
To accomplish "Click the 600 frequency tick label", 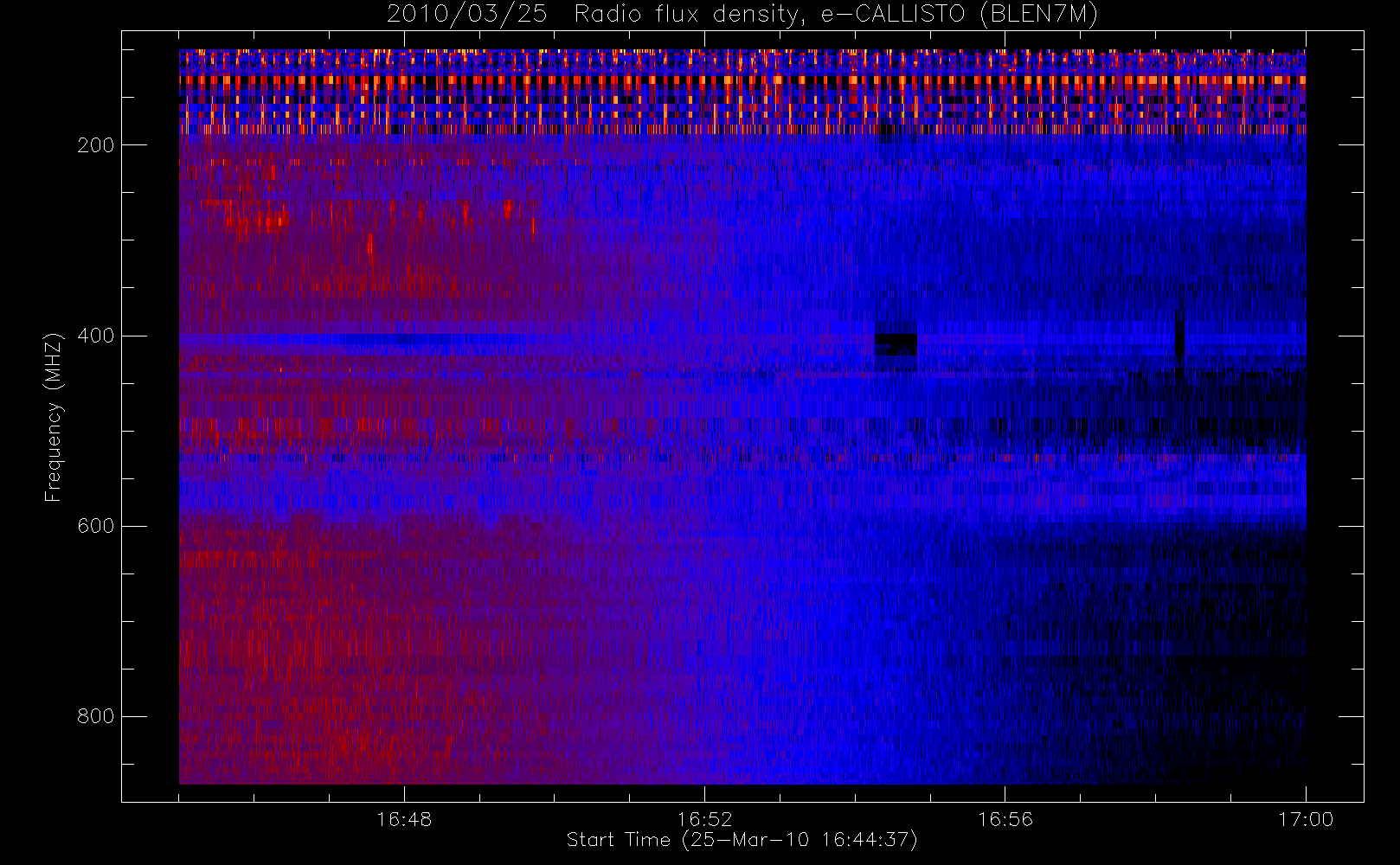I will (x=95, y=526).
